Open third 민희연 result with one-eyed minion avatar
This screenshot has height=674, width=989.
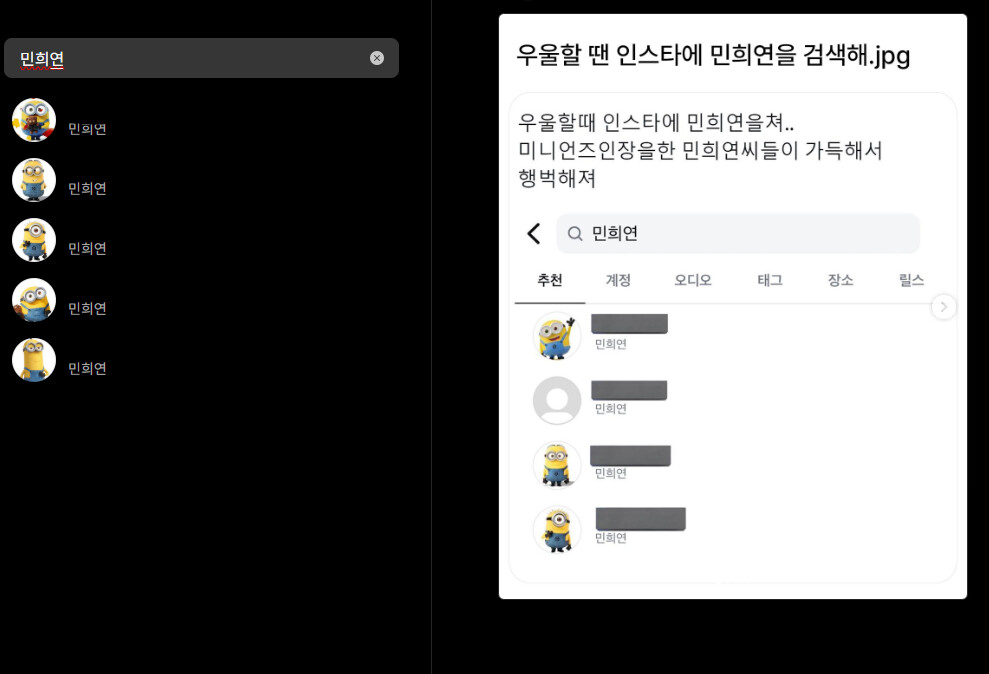pyautogui.click(x=34, y=240)
